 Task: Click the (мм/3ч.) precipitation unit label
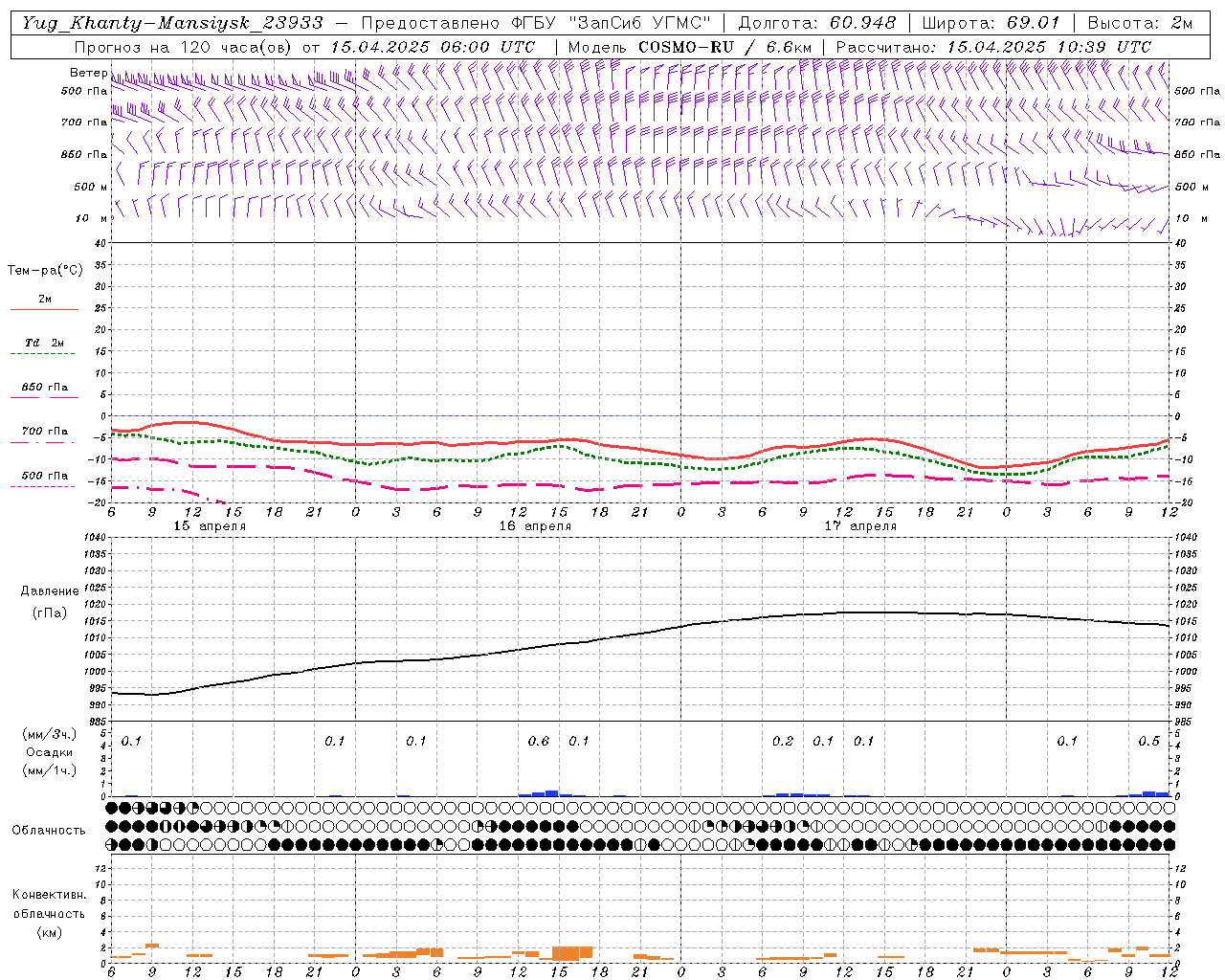pos(50,735)
